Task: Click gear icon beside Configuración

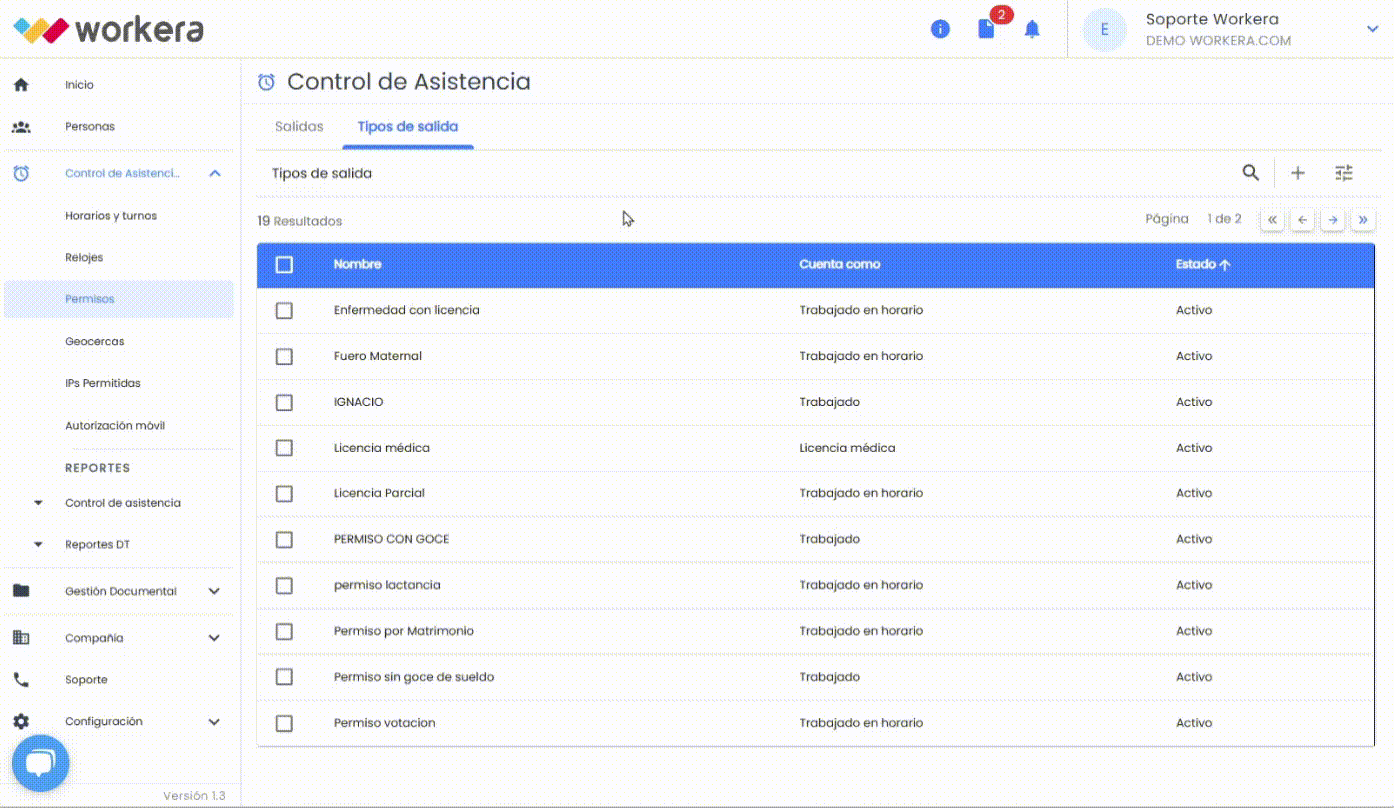Action: tap(21, 721)
